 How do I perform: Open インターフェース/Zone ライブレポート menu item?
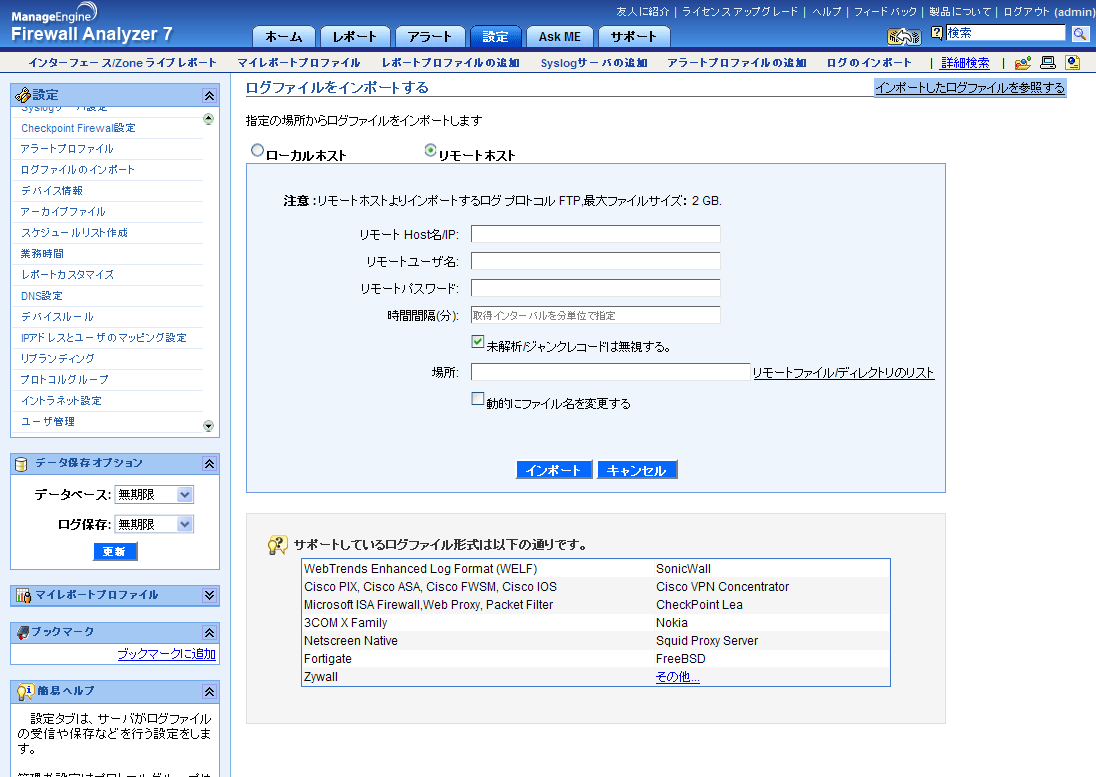click(x=122, y=63)
